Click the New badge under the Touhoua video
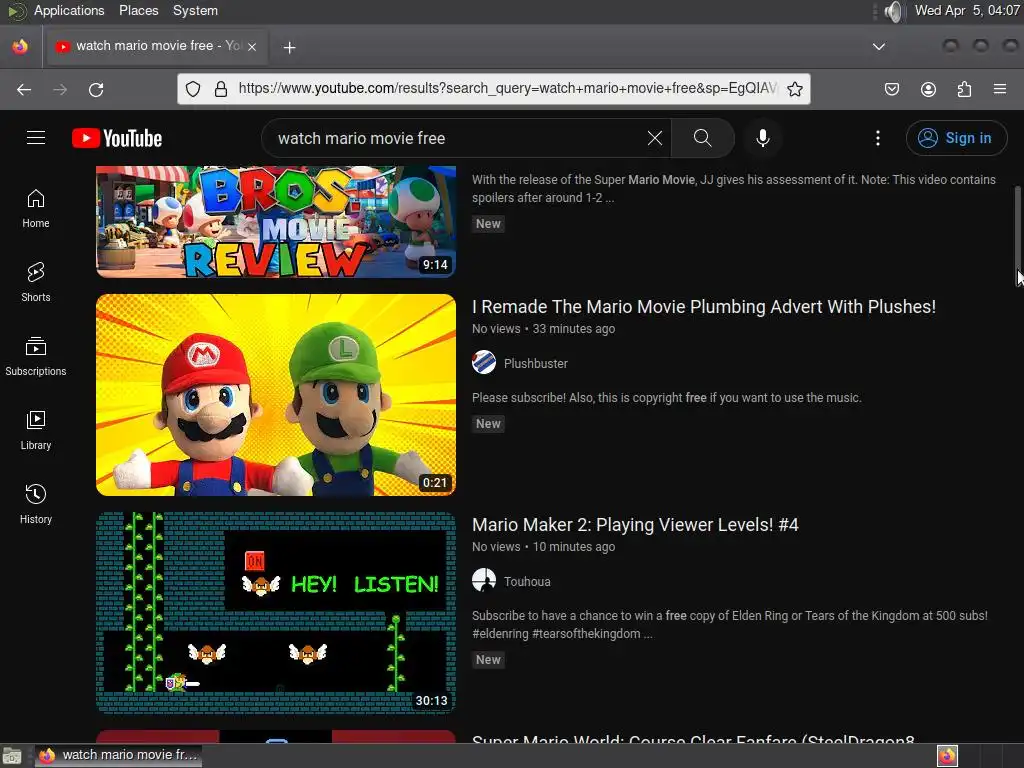1024x768 pixels. [x=488, y=660]
